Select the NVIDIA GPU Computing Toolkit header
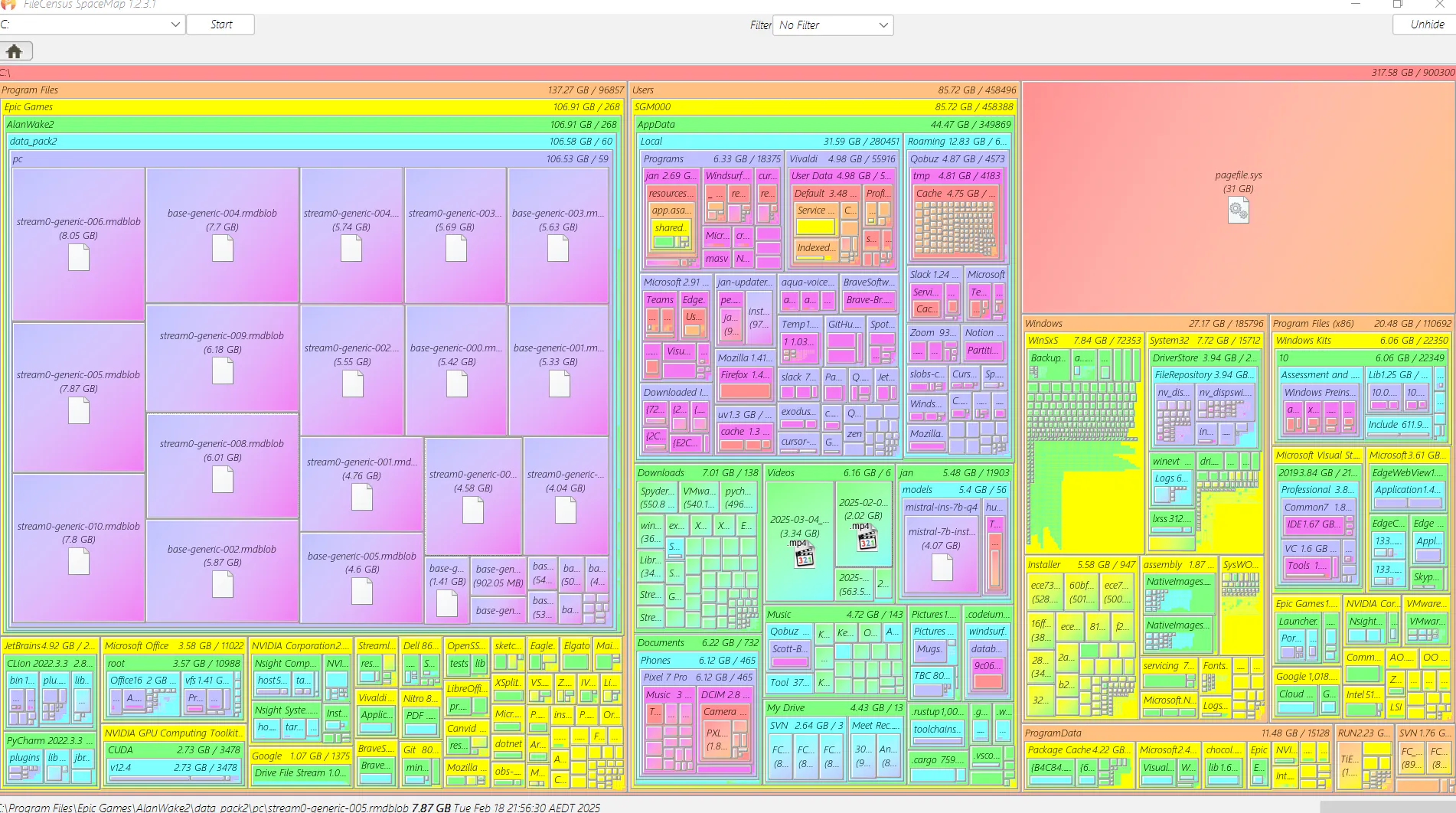Image resolution: width=1456 pixels, height=813 pixels. tap(174, 733)
